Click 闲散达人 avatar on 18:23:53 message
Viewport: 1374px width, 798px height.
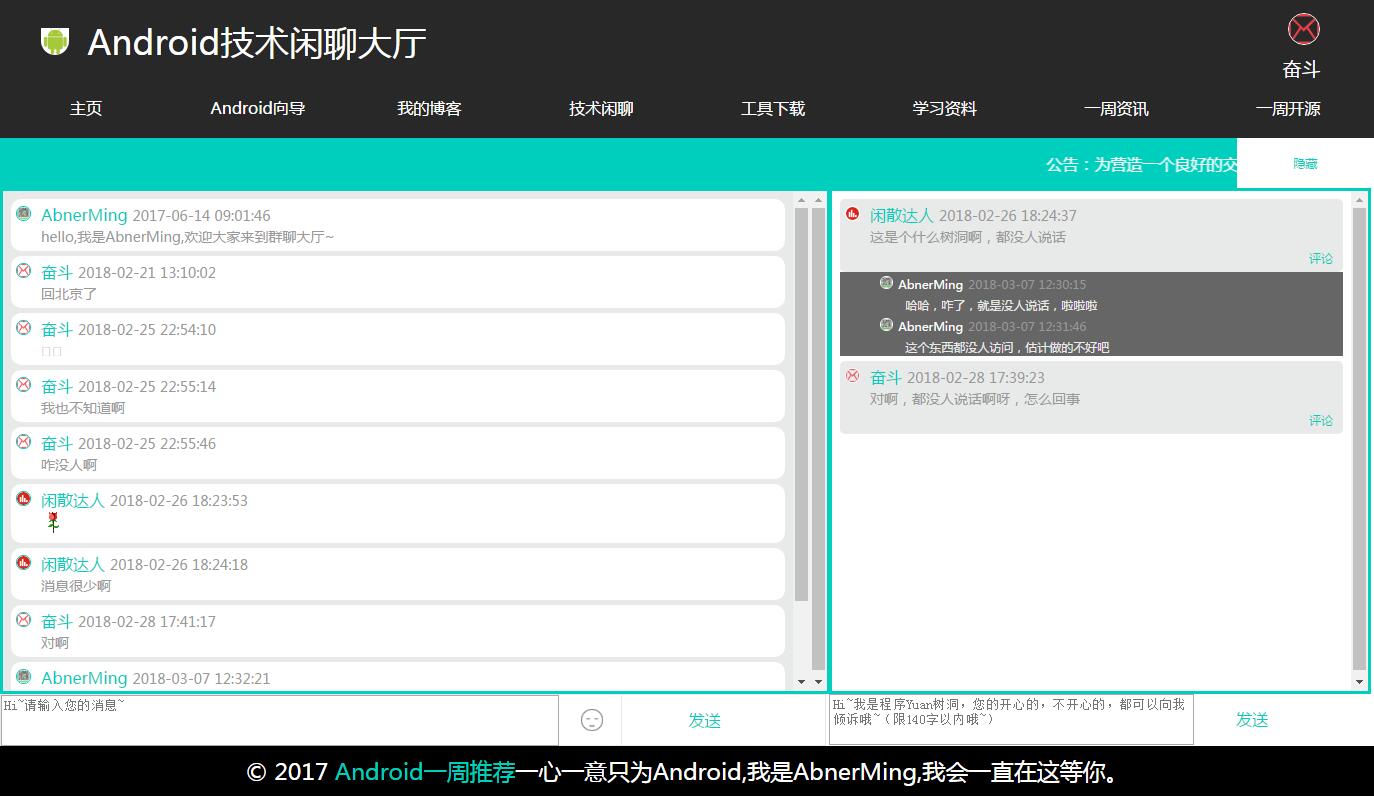[x=24, y=499]
